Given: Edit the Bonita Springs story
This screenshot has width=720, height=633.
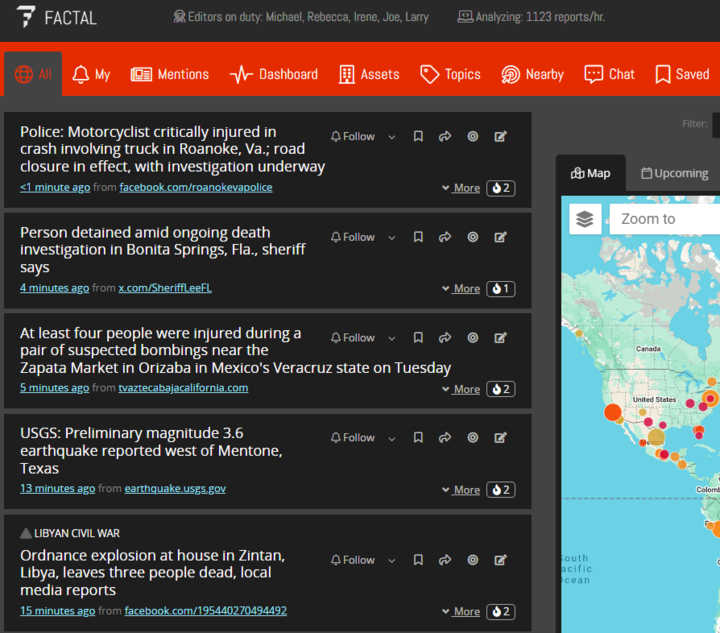Looking at the screenshot, I should 500,237.
